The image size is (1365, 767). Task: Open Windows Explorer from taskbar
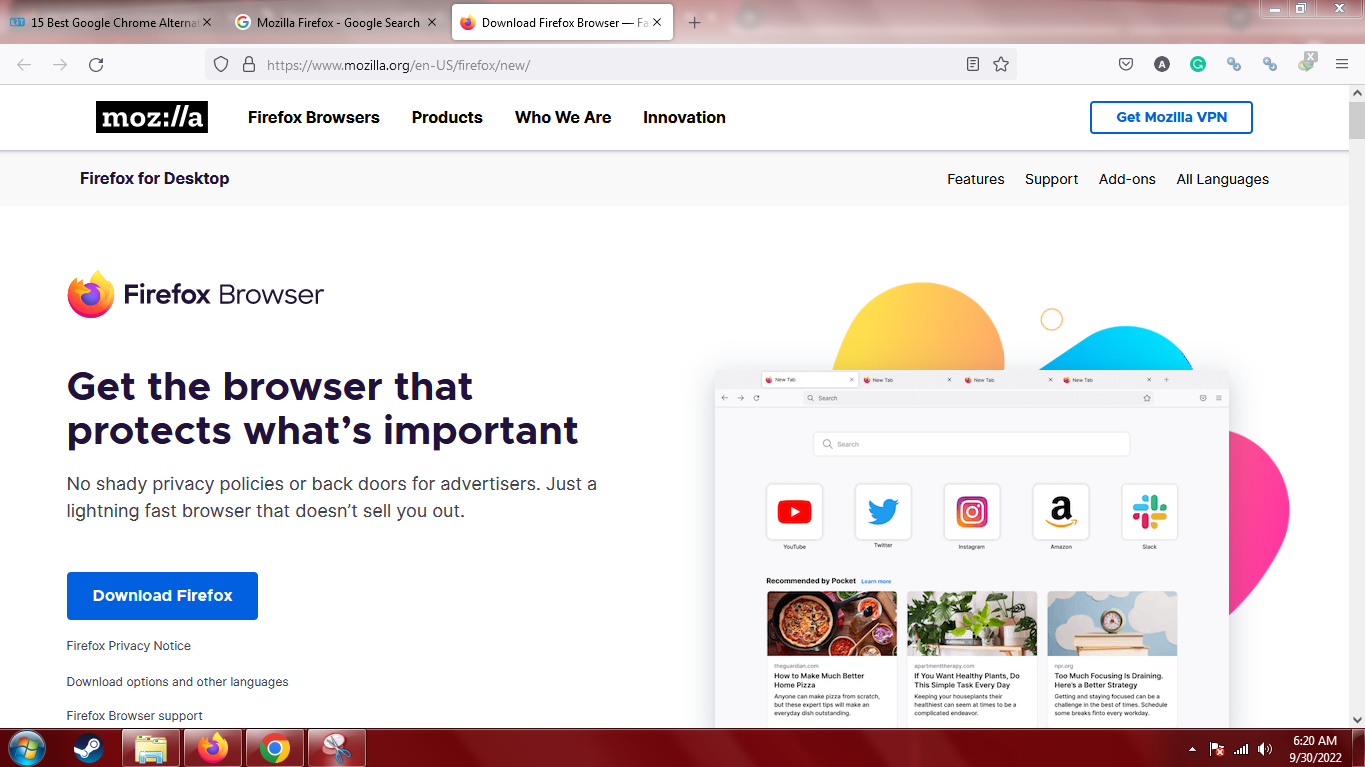tap(151, 748)
